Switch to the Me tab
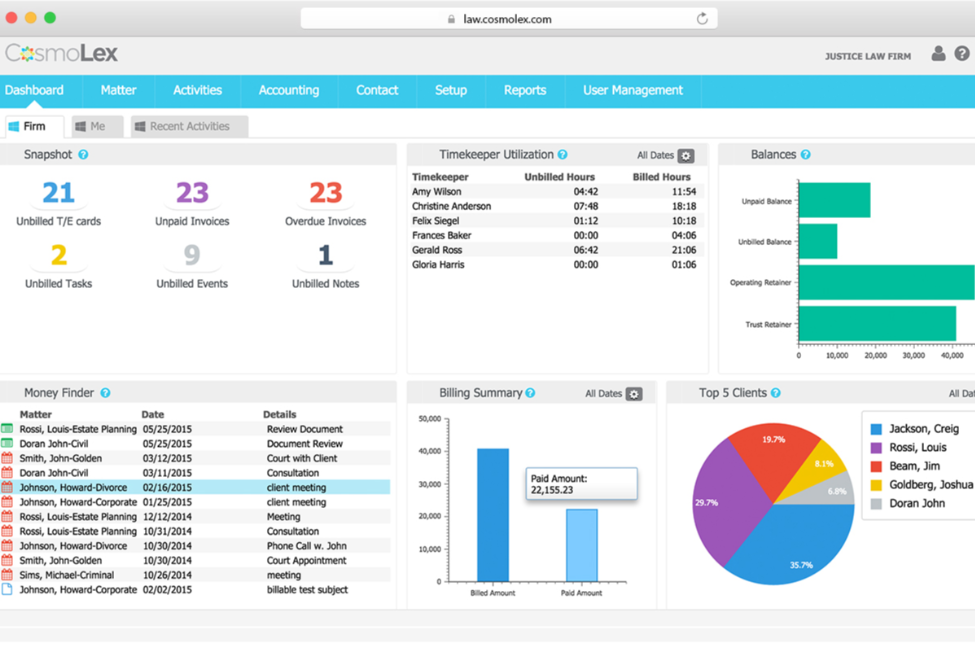This screenshot has width=975, height=645. [x=97, y=126]
